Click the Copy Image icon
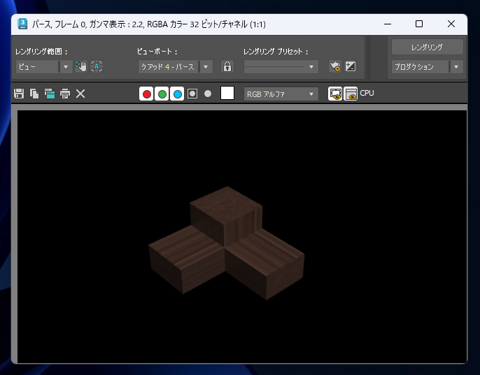The image size is (480, 375). coord(34,94)
